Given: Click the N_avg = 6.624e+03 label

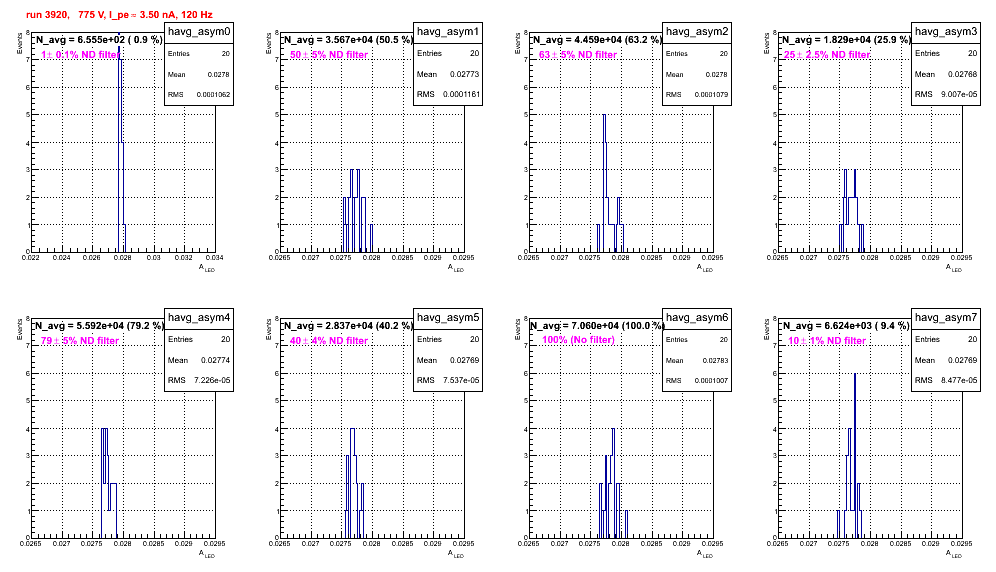Looking at the screenshot, I should tap(846, 326).
